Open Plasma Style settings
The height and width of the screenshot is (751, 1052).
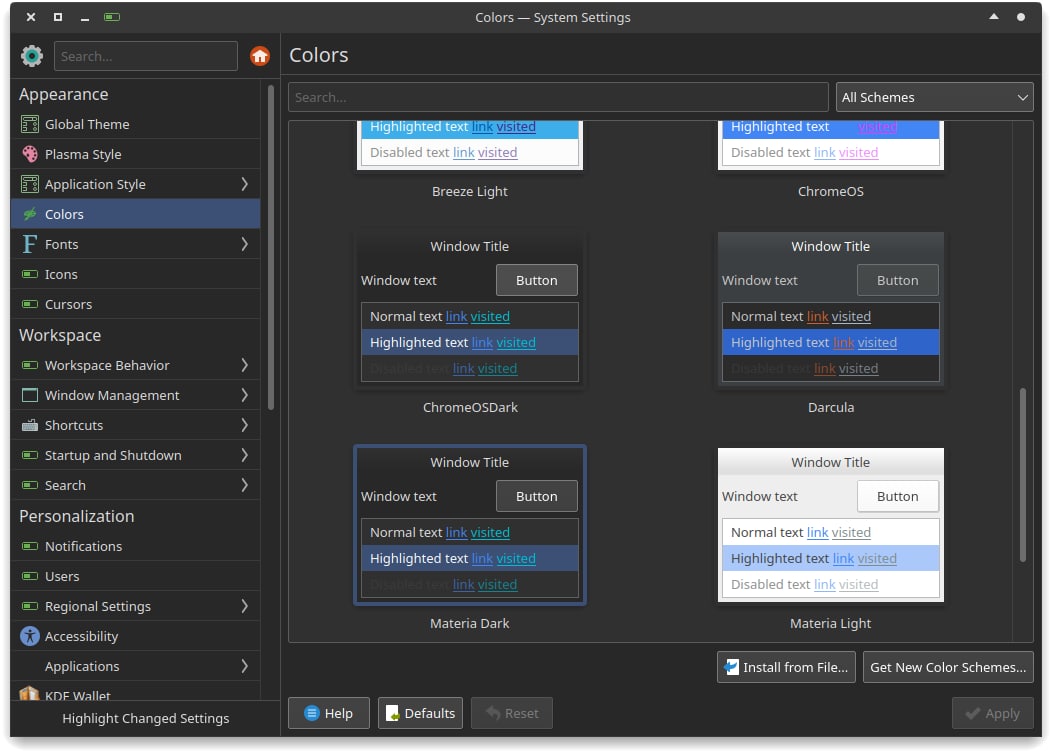(x=136, y=154)
